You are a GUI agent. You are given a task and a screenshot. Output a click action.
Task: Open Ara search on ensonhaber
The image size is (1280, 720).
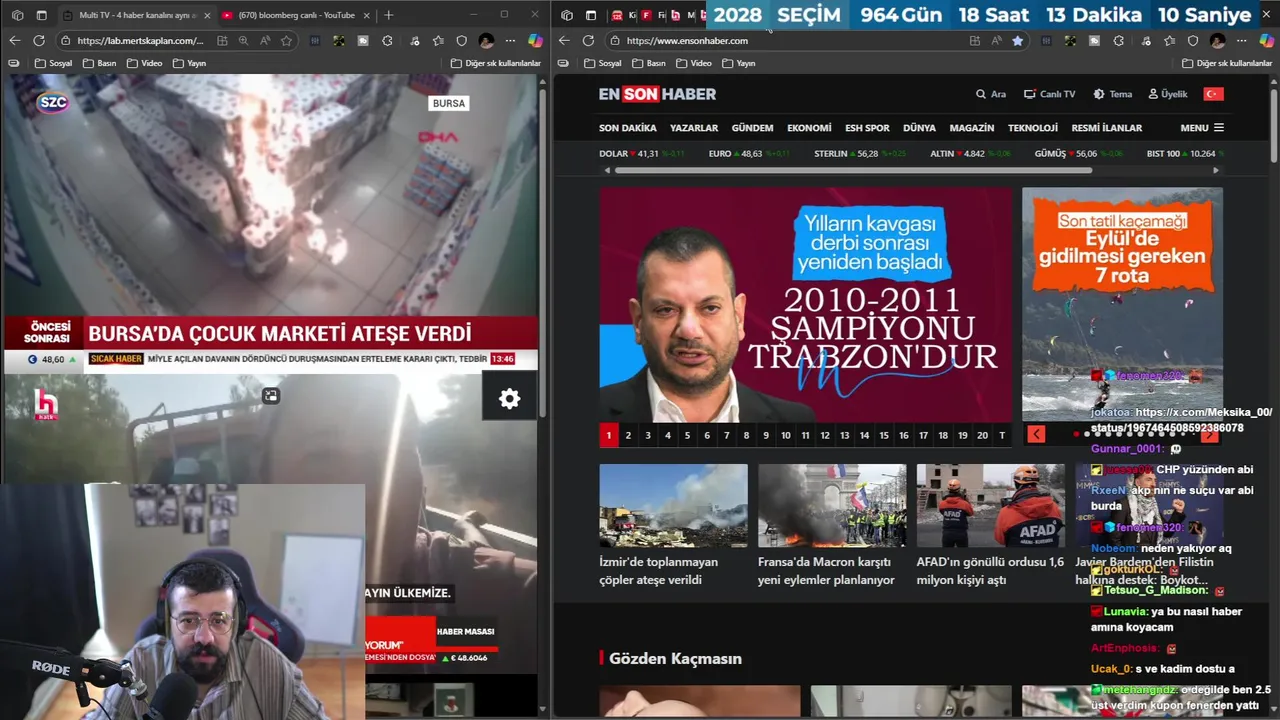pyautogui.click(x=991, y=94)
